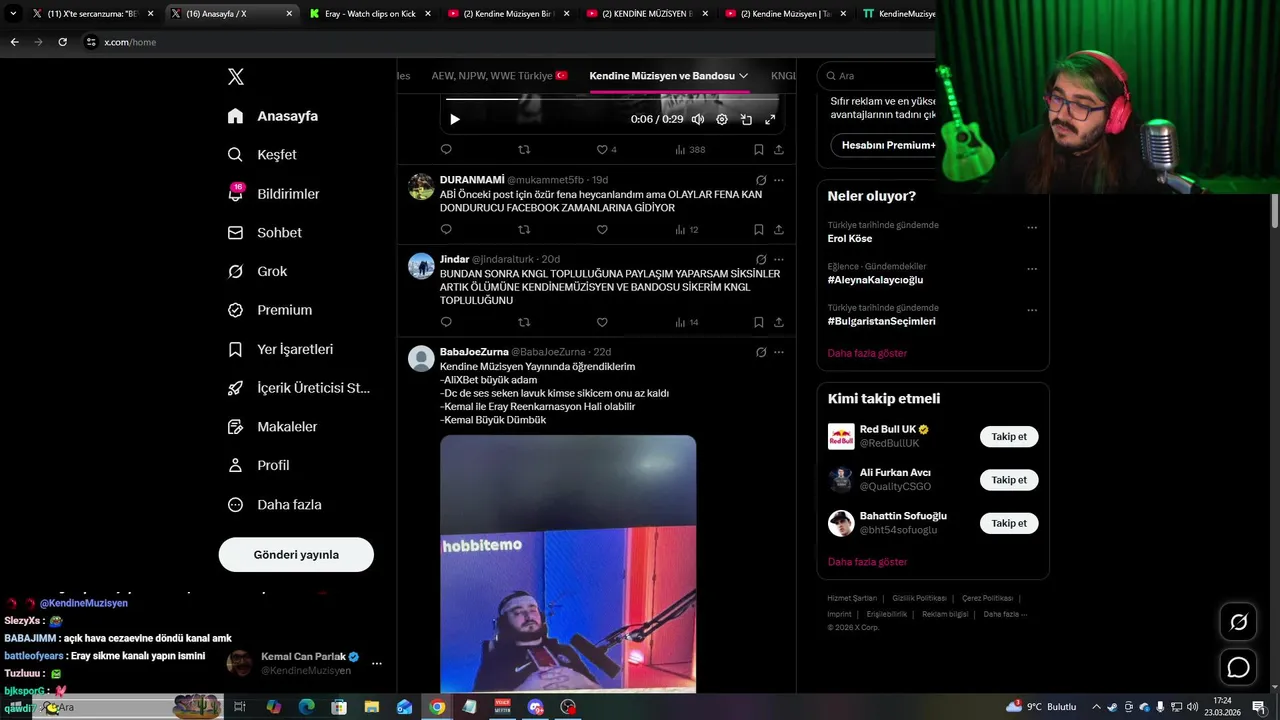Open the Daha fazla sidebar menu
The width and height of the screenshot is (1280, 720).
point(274,505)
